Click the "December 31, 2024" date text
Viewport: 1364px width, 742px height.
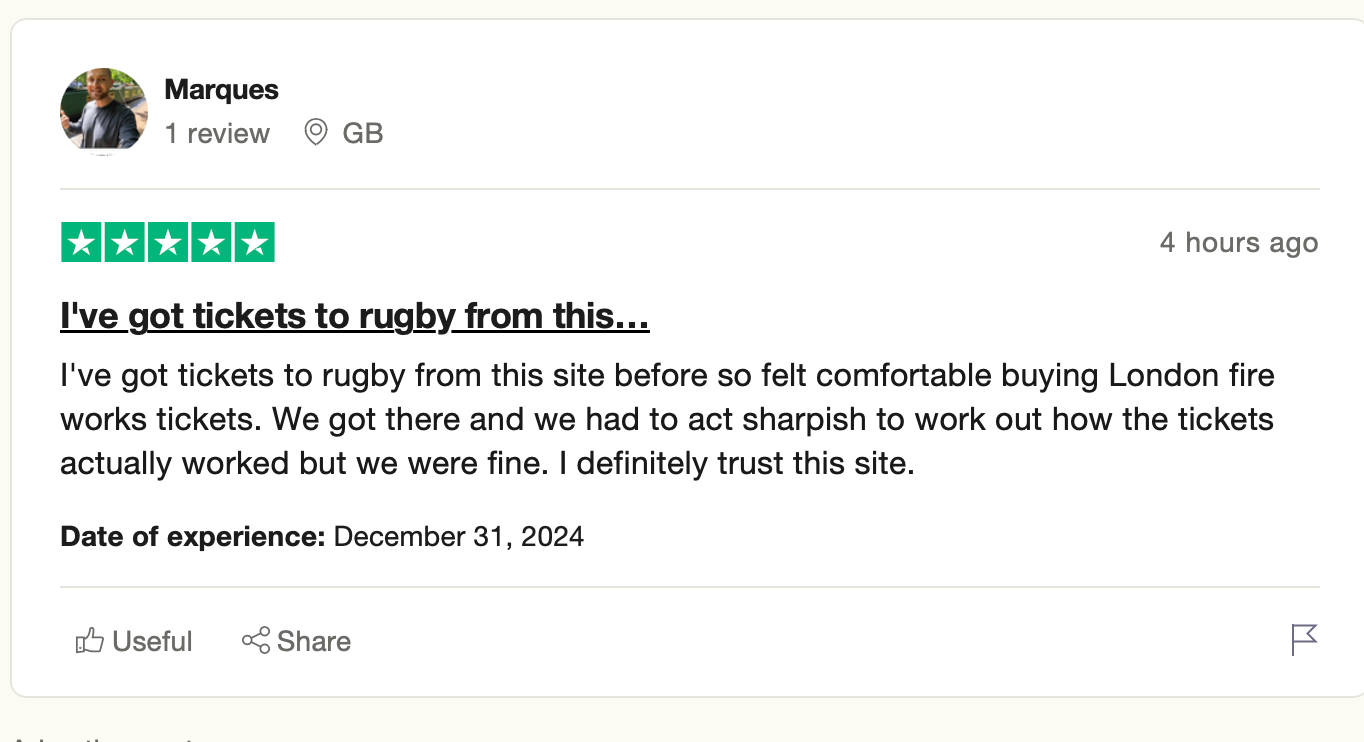458,537
